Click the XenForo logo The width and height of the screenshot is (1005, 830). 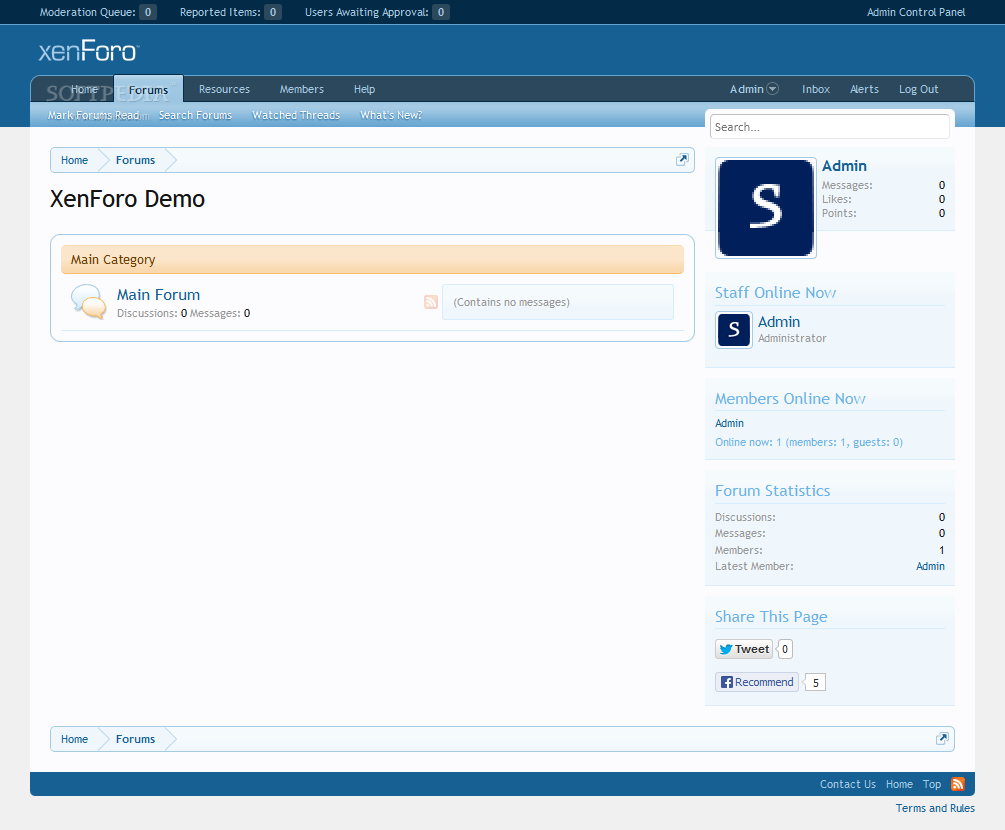(x=88, y=52)
